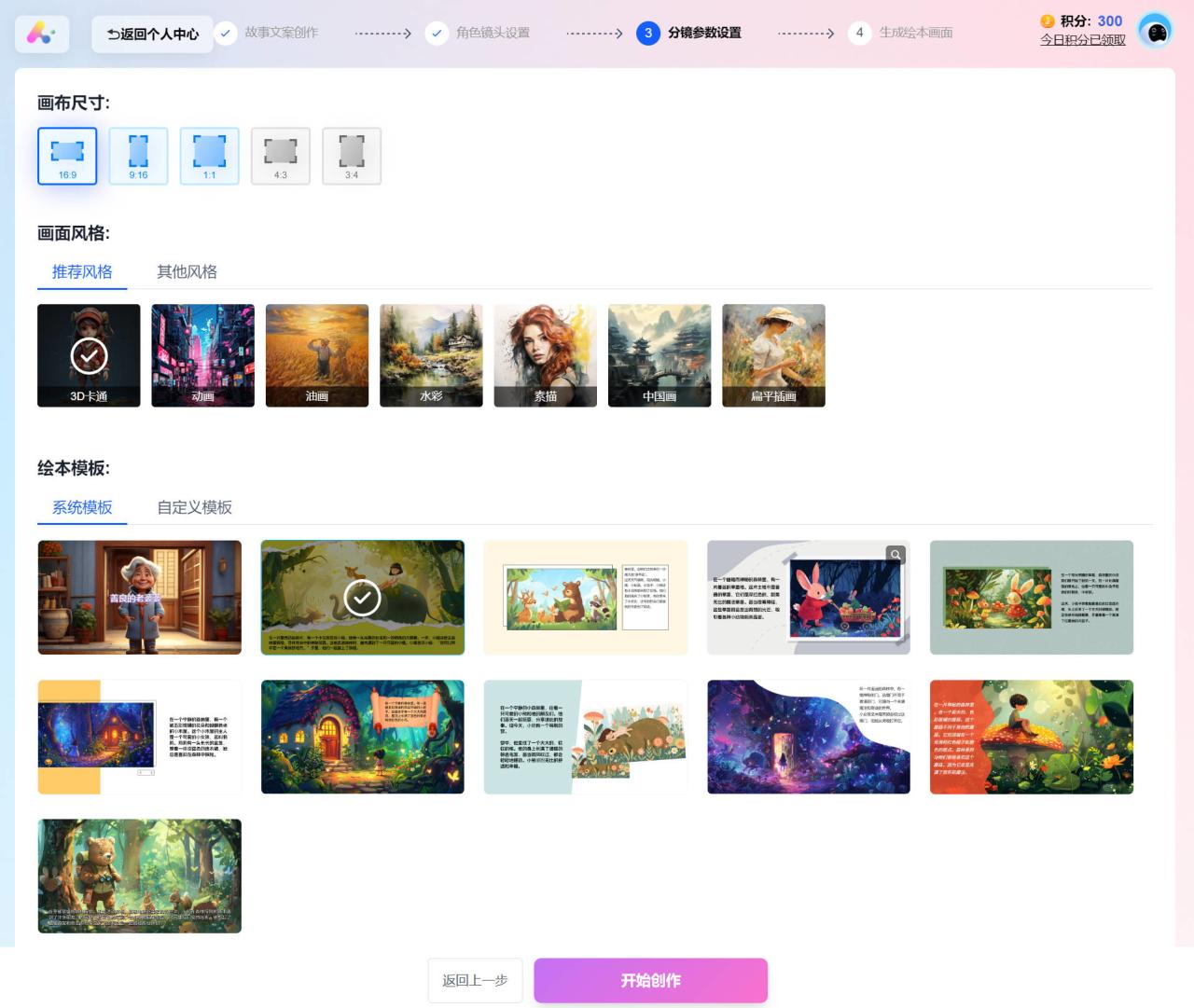The width and height of the screenshot is (1194, 1008).
Task: Select the 16:9 canvas size
Action: click(67, 156)
